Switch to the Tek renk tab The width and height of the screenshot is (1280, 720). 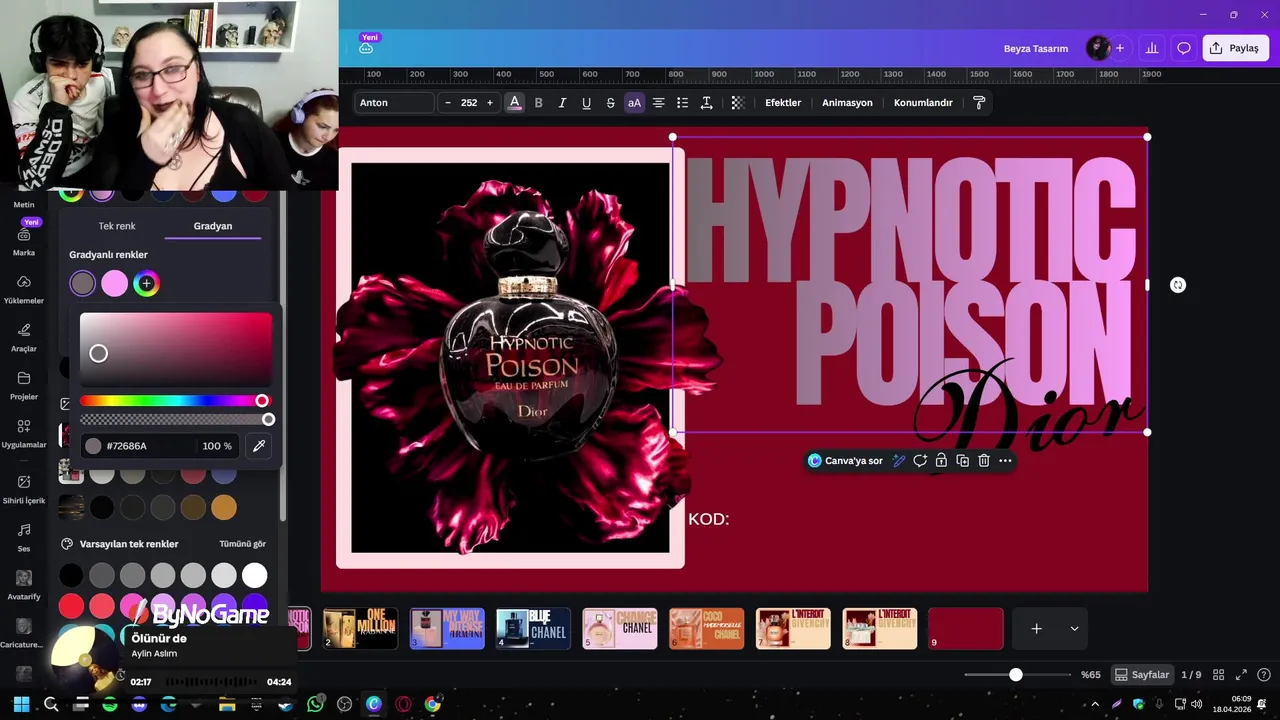(117, 226)
